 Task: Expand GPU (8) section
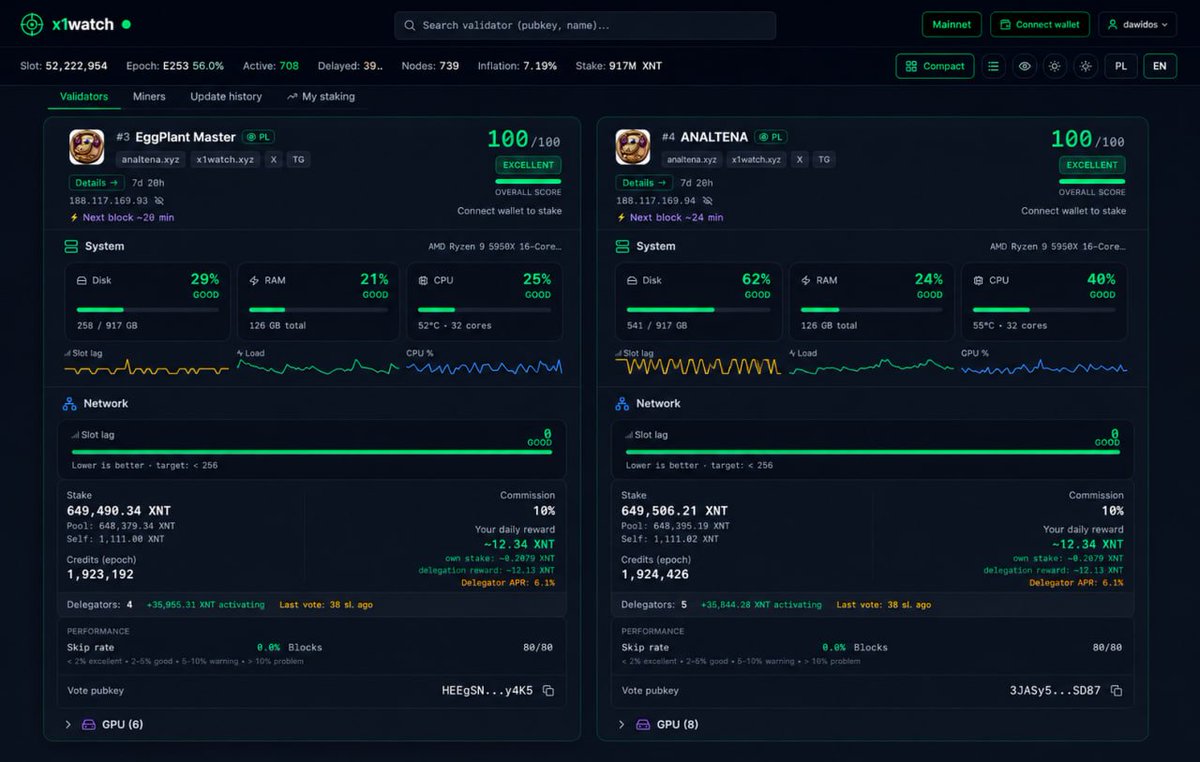coord(621,725)
